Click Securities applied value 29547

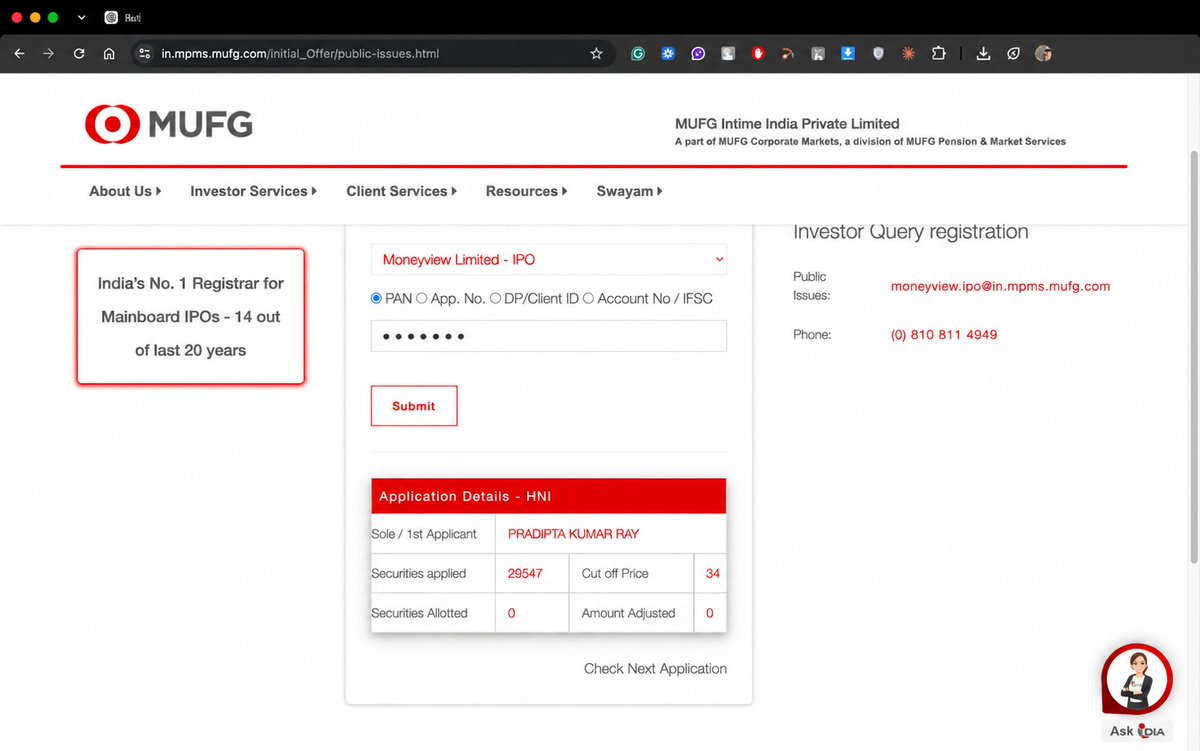(525, 574)
